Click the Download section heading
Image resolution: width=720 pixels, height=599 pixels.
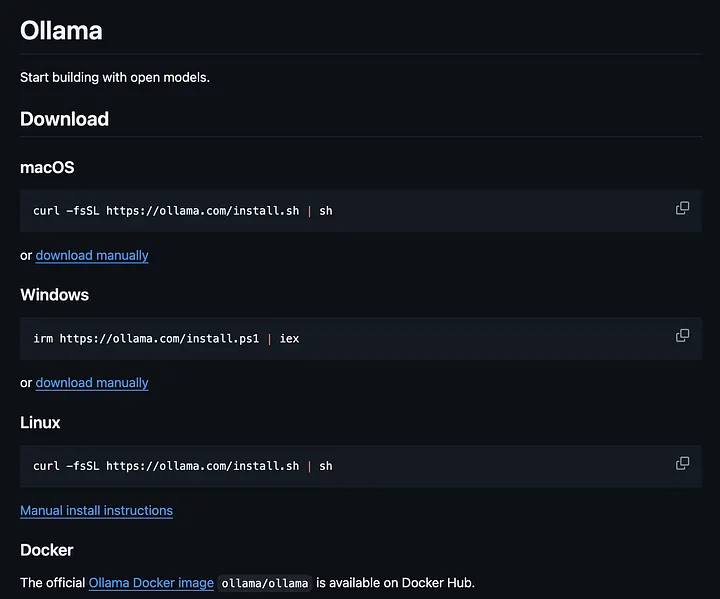coord(64,119)
